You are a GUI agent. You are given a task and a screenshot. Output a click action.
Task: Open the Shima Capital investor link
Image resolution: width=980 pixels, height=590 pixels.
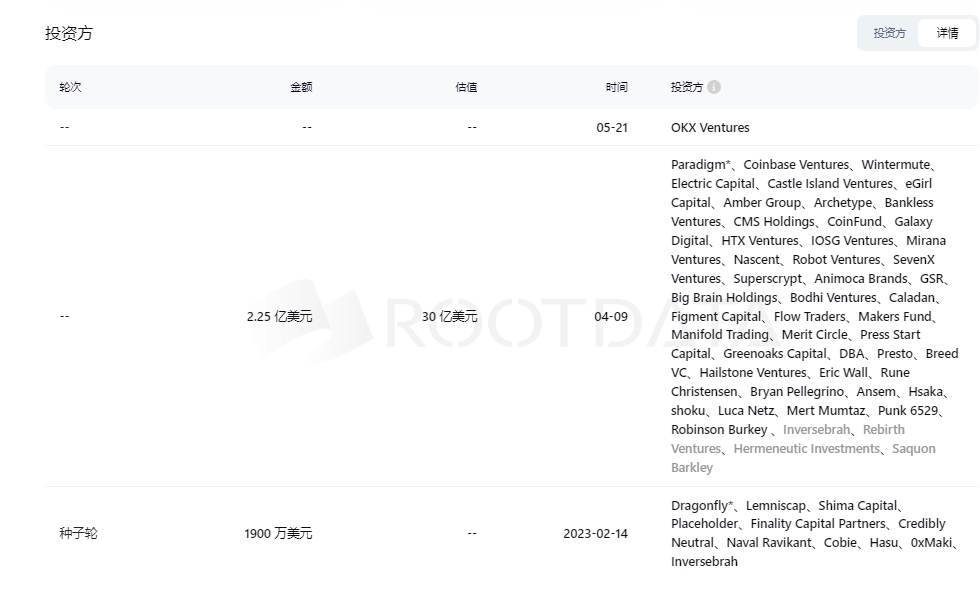858,505
